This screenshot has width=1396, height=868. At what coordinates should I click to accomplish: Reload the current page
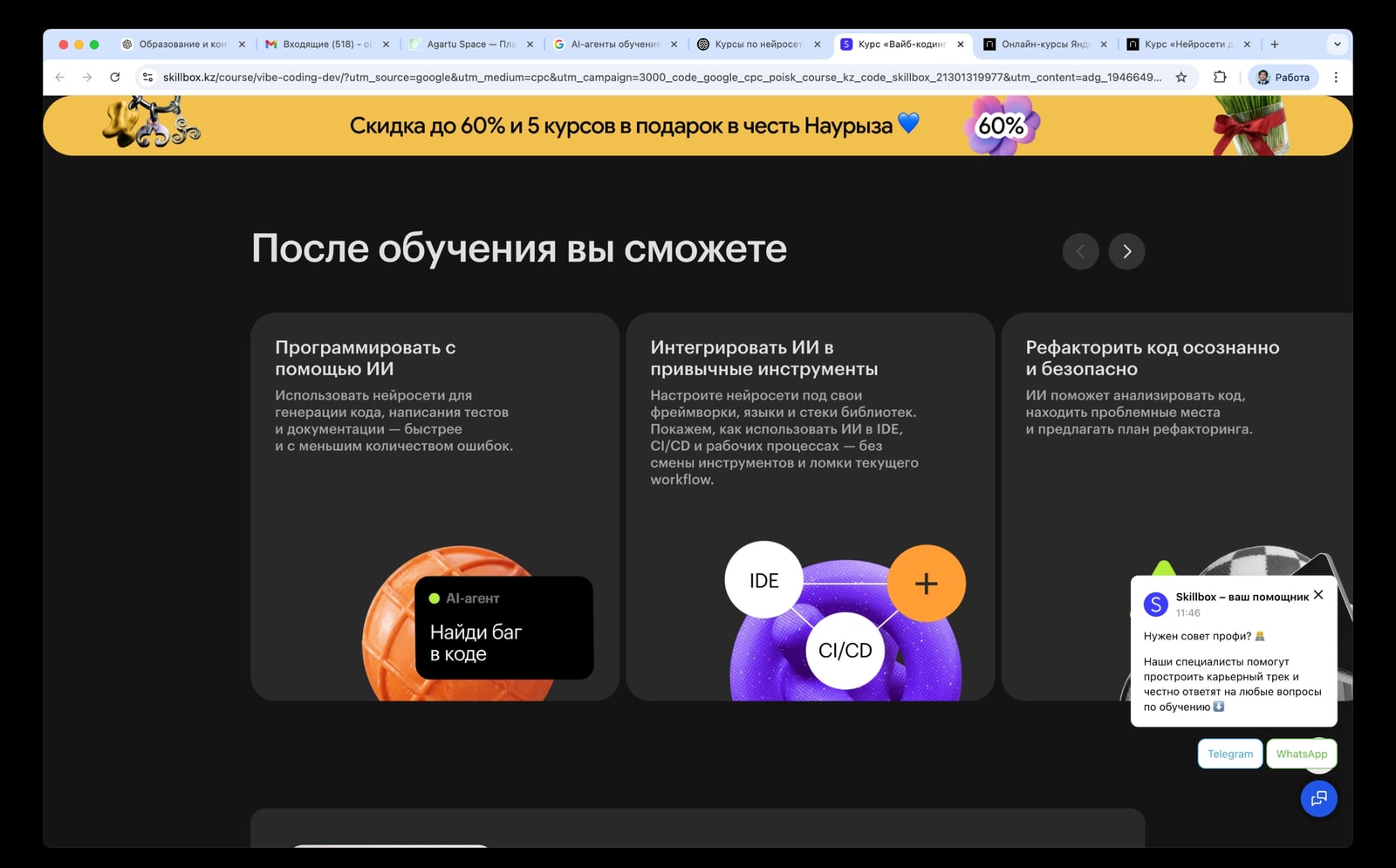114,78
